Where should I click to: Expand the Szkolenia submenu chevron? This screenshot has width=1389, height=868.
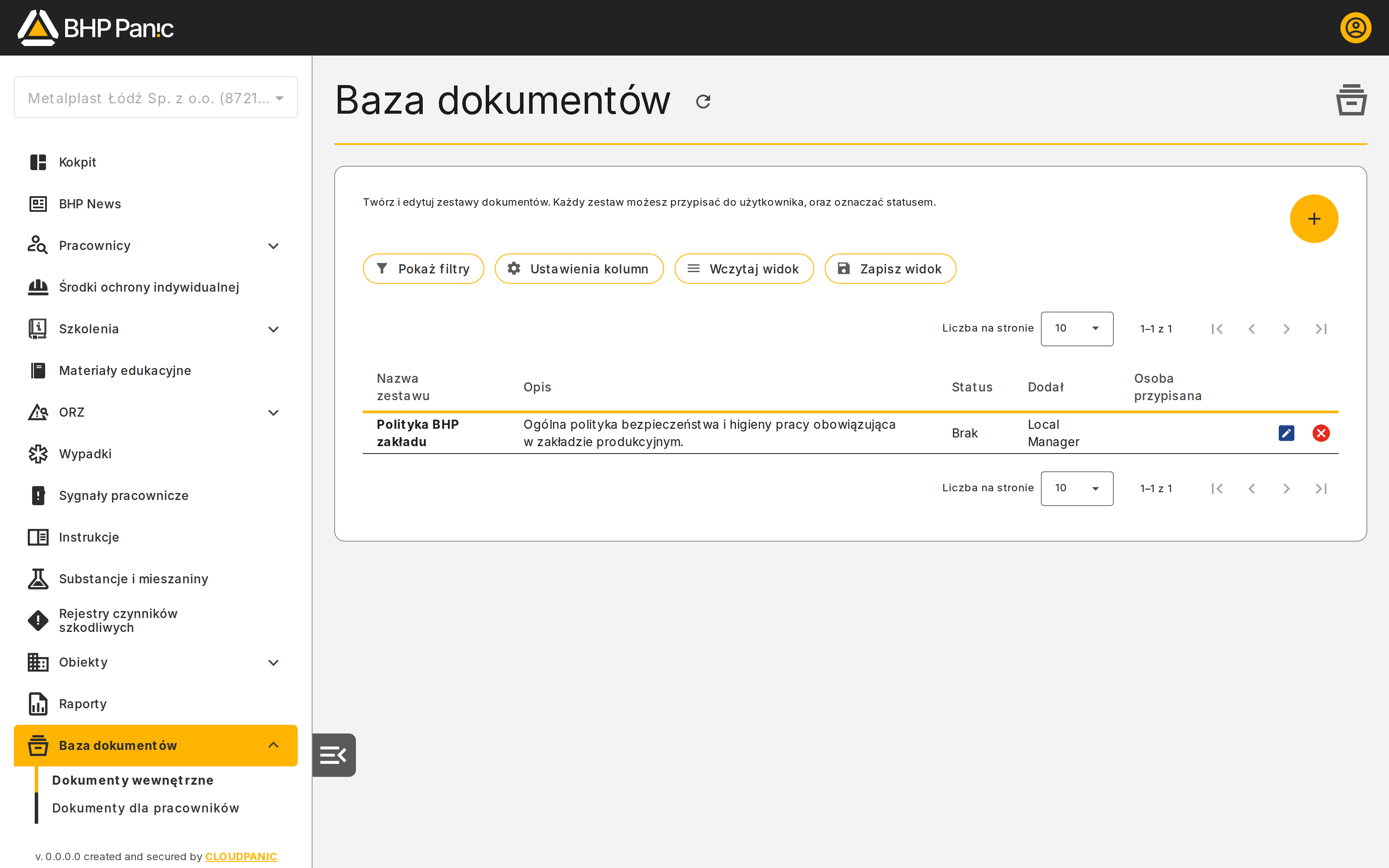click(274, 329)
